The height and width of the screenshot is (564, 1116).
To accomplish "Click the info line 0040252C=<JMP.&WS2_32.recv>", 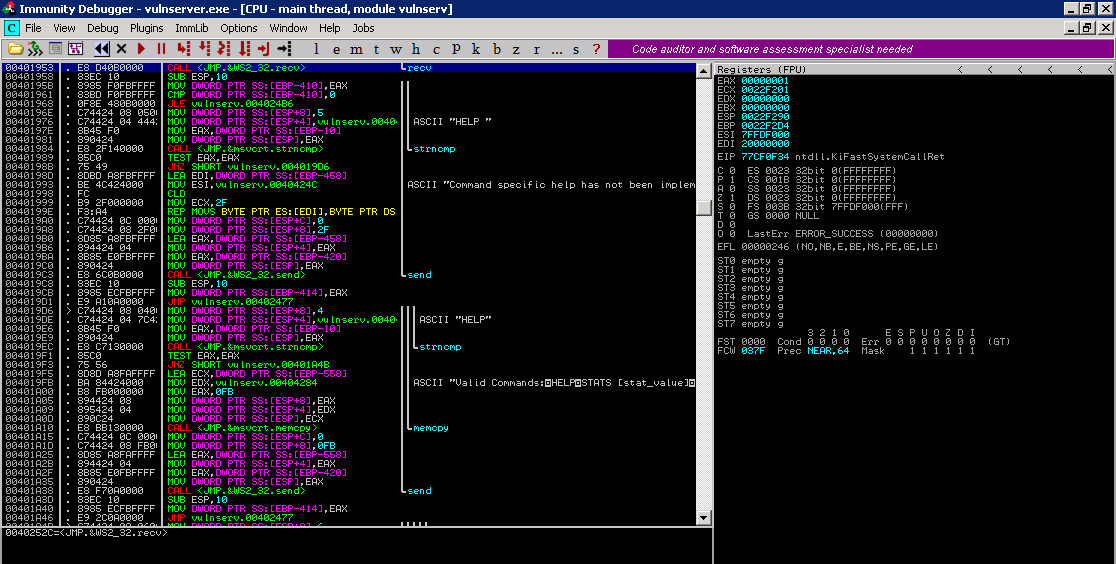I will click(x=85, y=533).
